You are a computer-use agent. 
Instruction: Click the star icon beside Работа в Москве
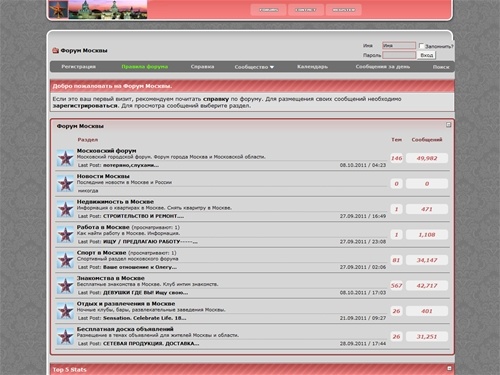coord(65,235)
